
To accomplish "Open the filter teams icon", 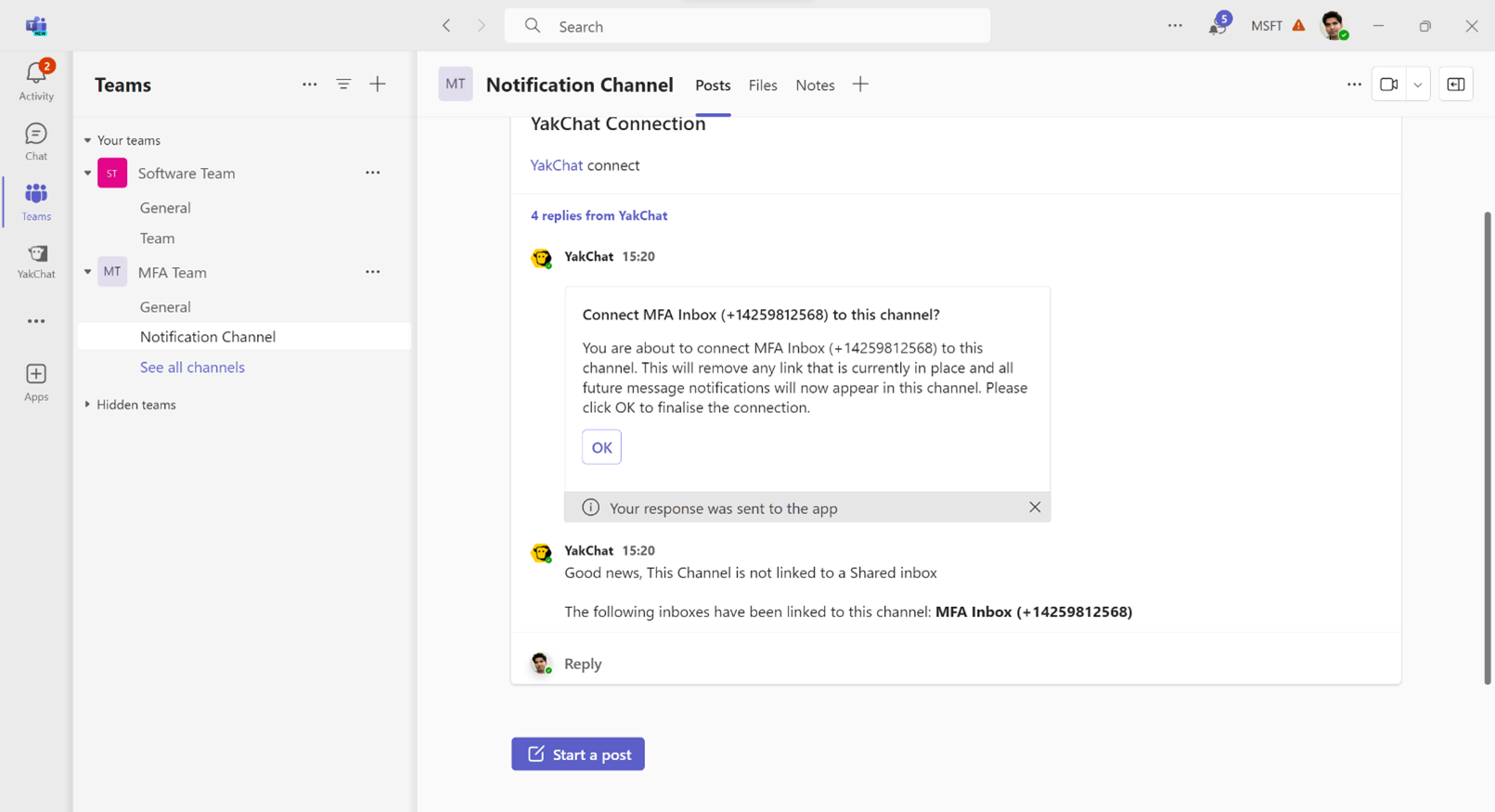I will [343, 84].
